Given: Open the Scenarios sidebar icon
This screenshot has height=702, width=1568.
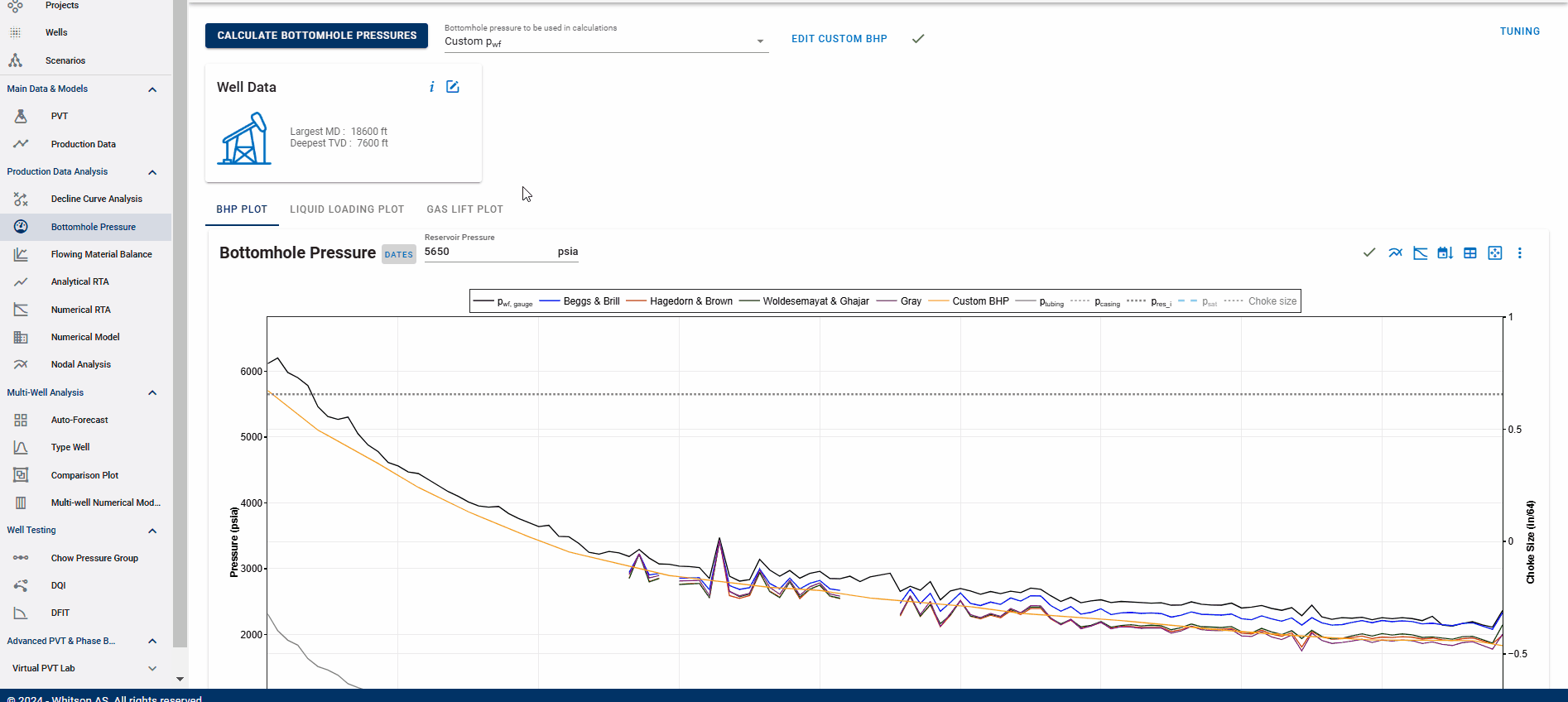Looking at the screenshot, I should [x=15, y=60].
